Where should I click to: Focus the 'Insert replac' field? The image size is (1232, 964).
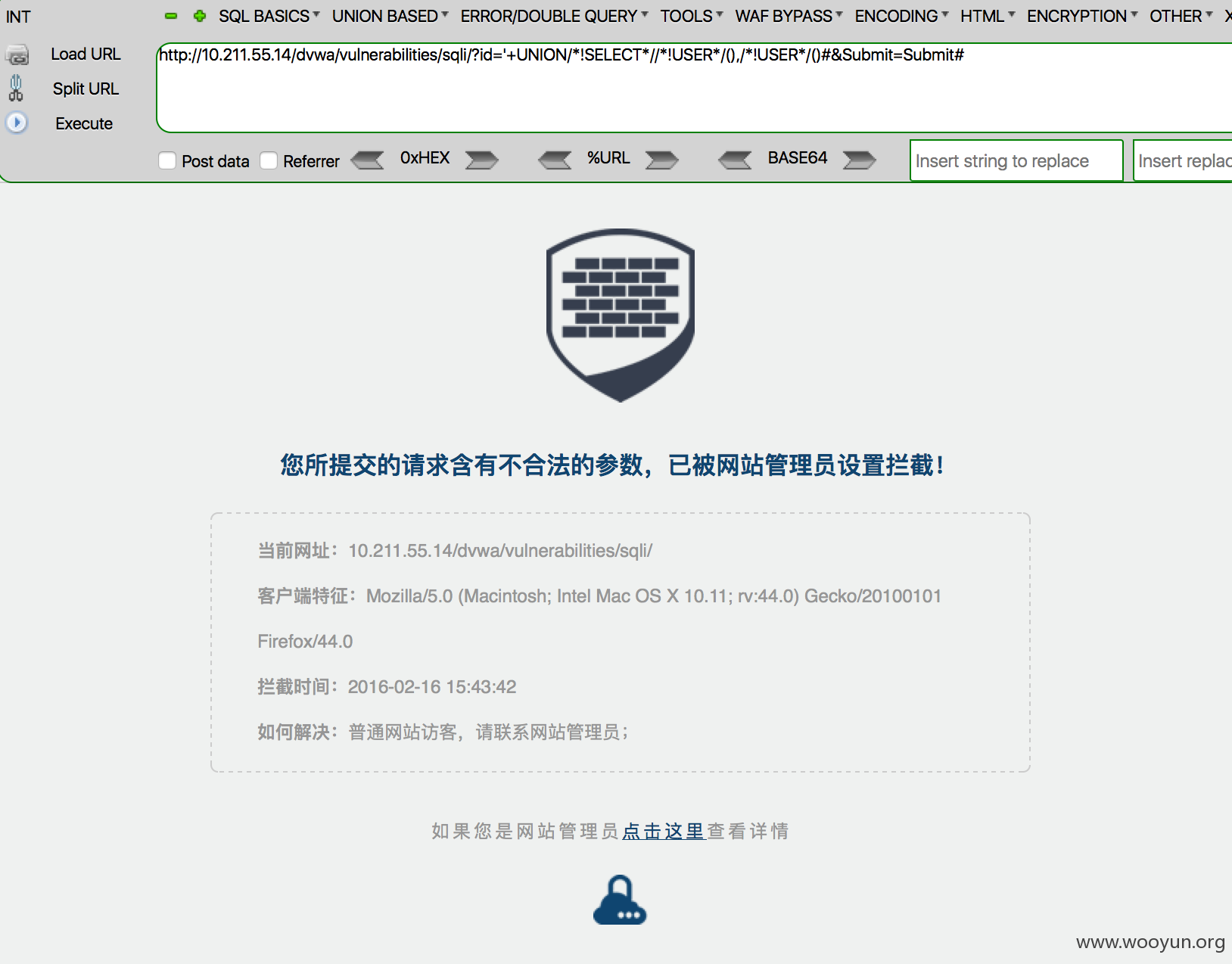tap(1183, 160)
